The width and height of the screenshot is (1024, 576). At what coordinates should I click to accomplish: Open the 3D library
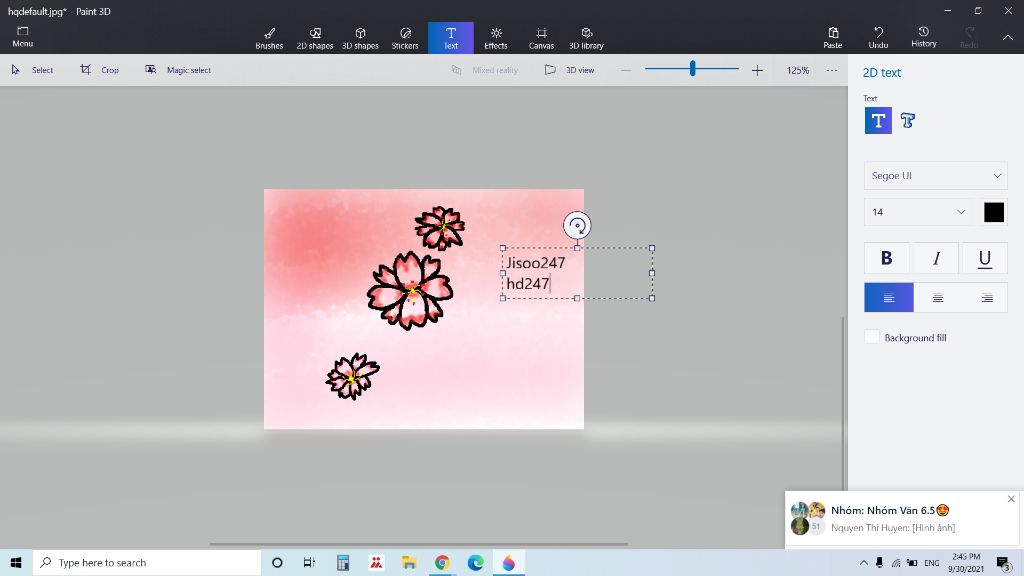(x=586, y=38)
